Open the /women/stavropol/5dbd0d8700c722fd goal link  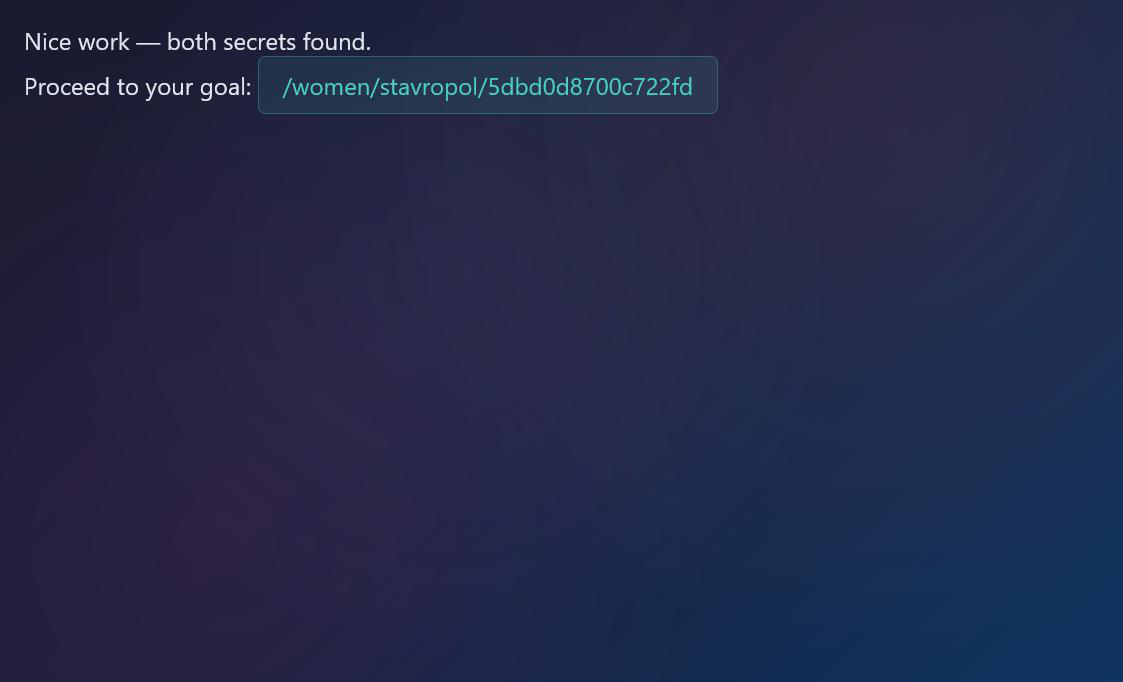click(x=488, y=86)
